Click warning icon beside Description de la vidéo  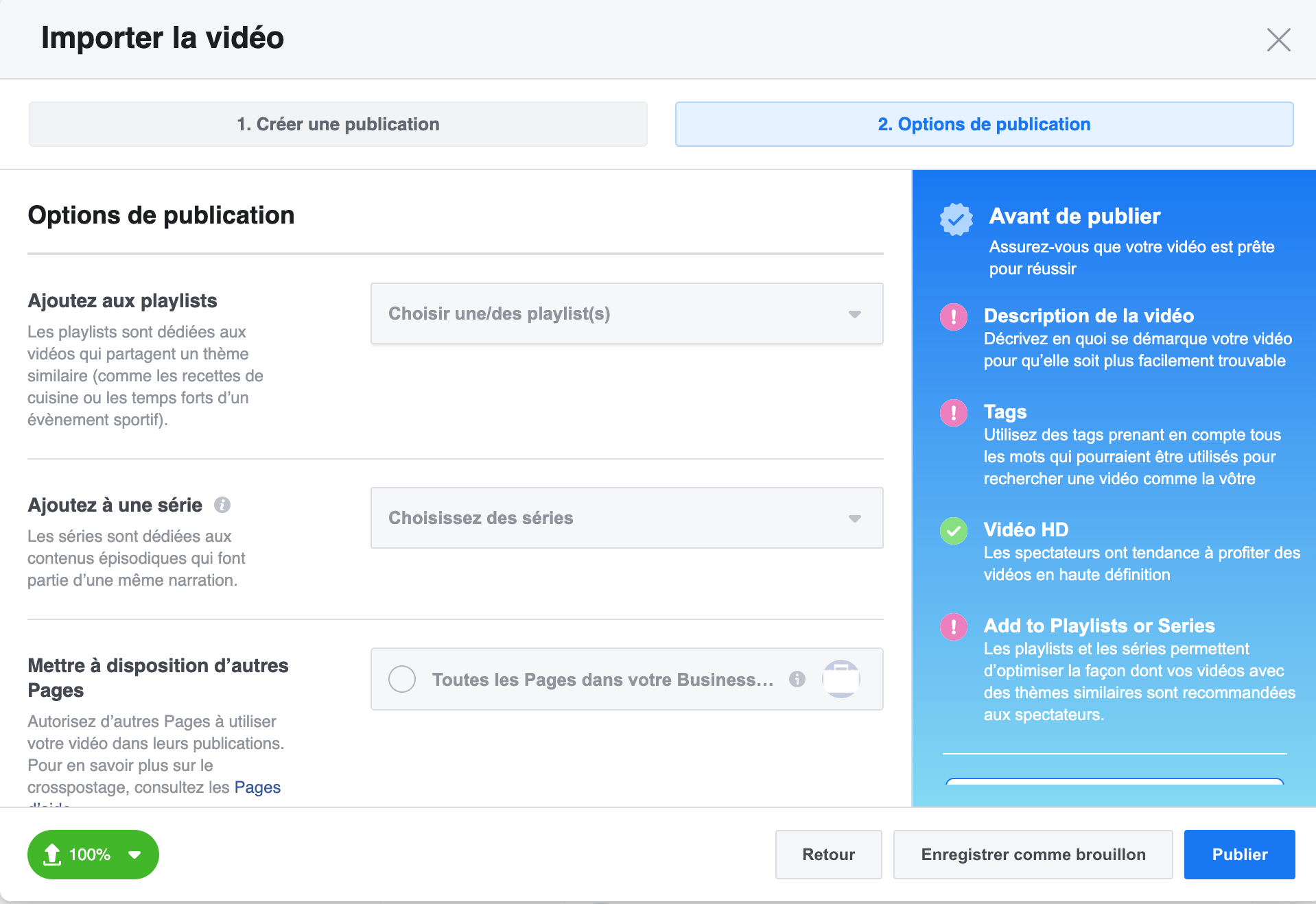point(953,317)
